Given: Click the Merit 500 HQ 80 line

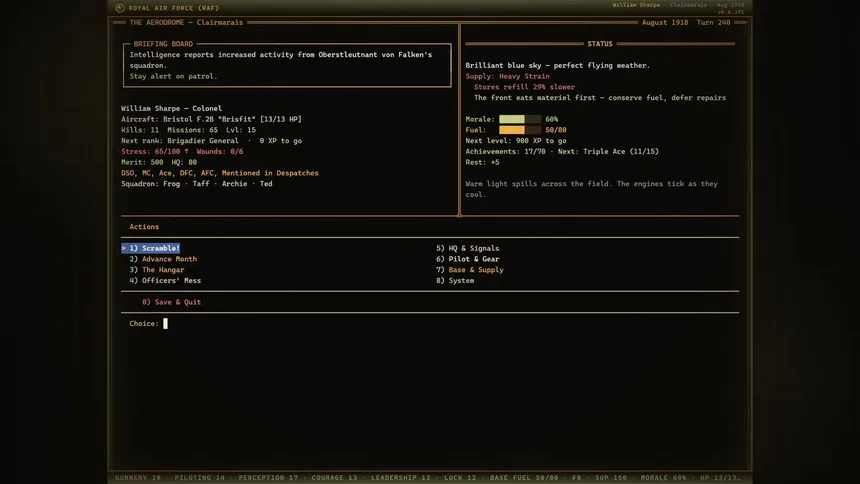Looking at the screenshot, I should (x=159, y=162).
